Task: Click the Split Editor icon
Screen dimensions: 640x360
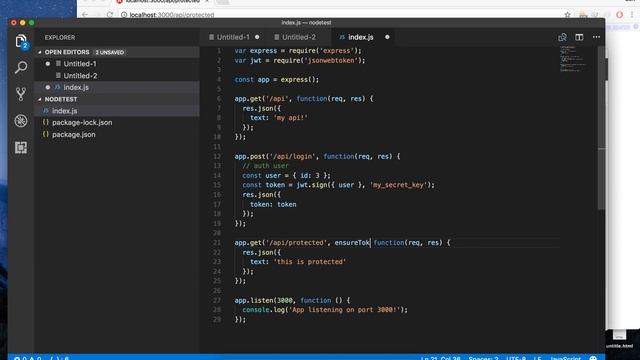Action: click(x=579, y=37)
